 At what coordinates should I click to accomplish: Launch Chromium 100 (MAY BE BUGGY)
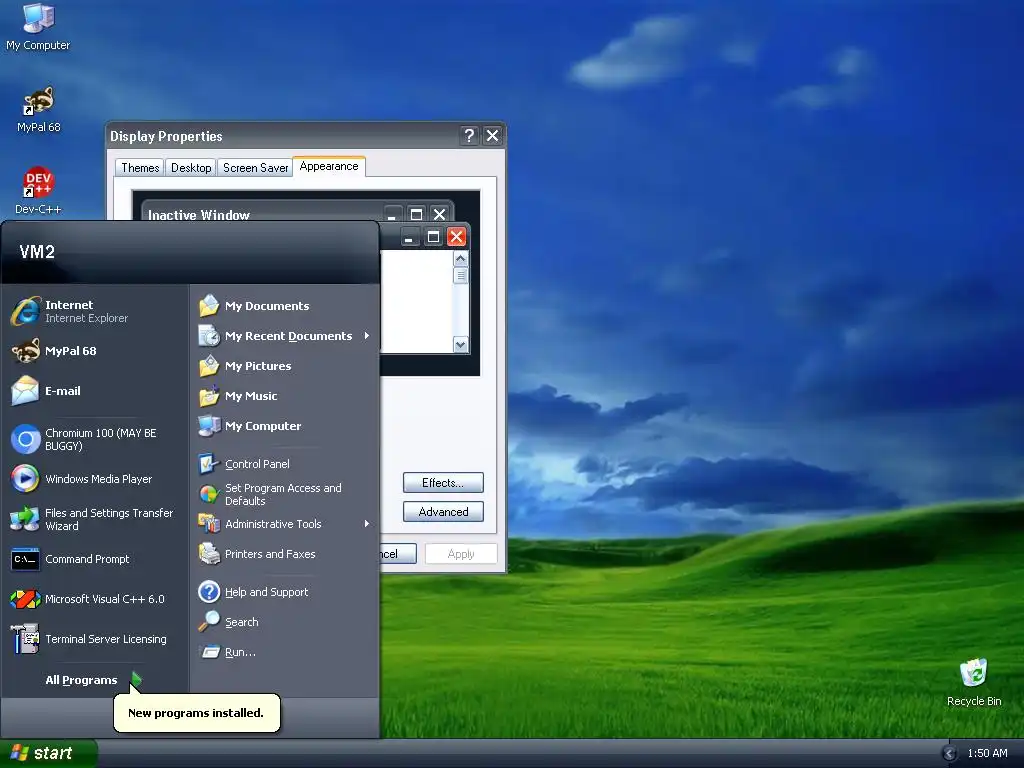pos(95,440)
